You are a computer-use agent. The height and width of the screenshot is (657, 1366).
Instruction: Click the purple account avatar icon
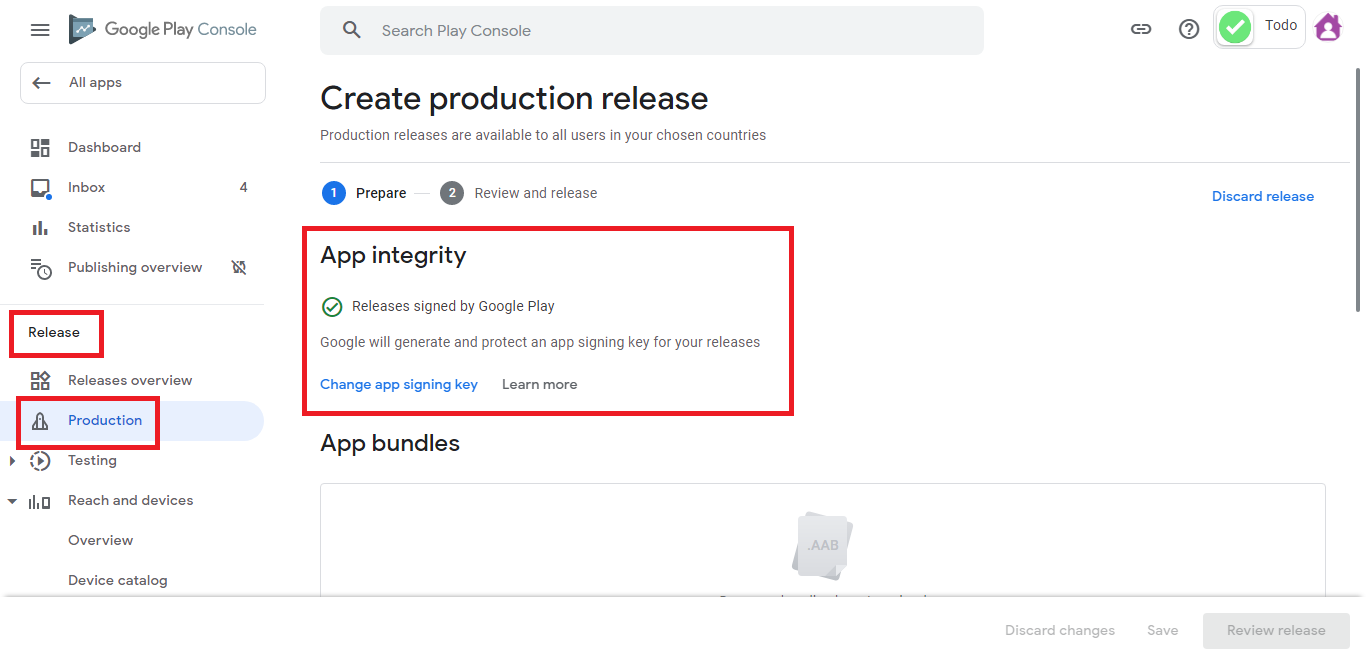(x=1328, y=28)
